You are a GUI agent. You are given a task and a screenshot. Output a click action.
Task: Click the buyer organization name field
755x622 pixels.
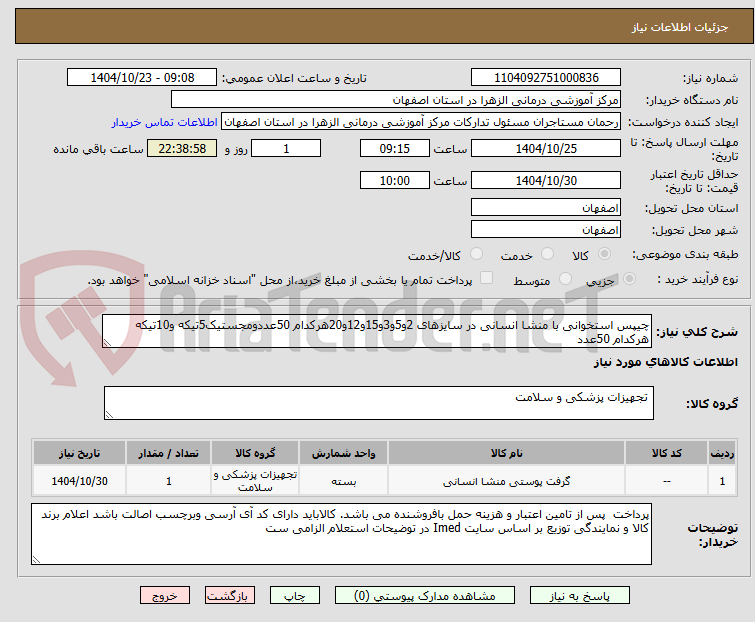tap(396, 100)
